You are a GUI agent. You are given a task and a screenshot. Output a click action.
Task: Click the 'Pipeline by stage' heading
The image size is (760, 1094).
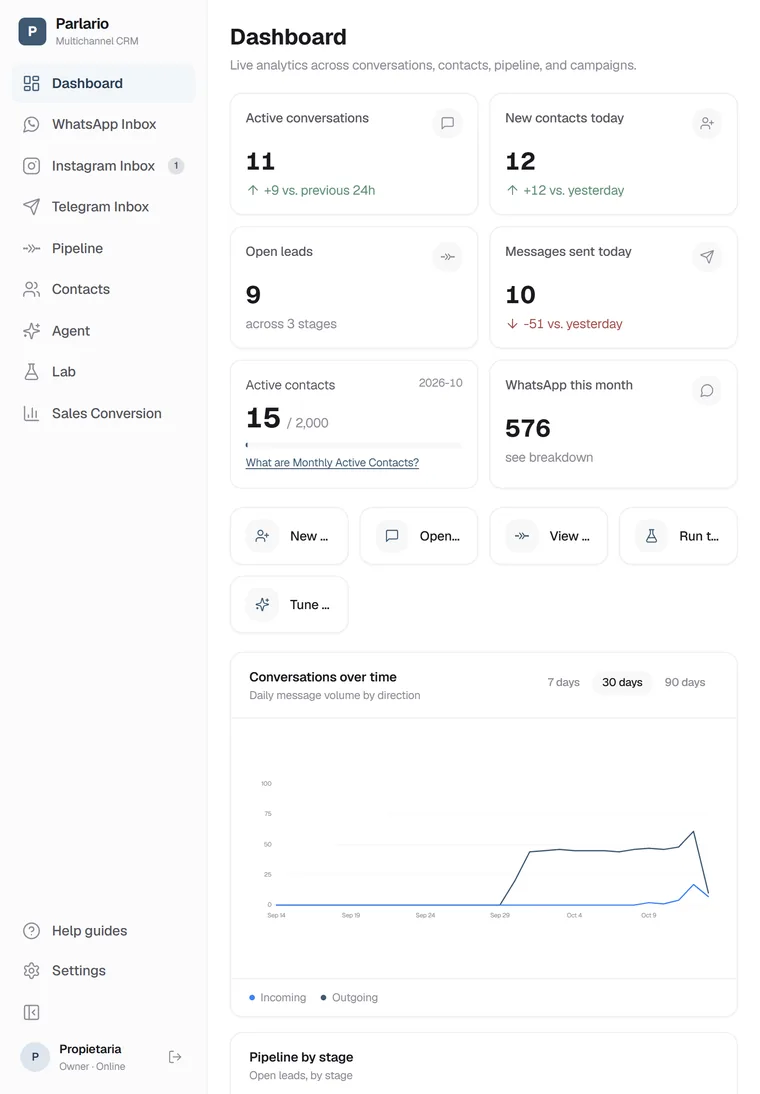301,1057
